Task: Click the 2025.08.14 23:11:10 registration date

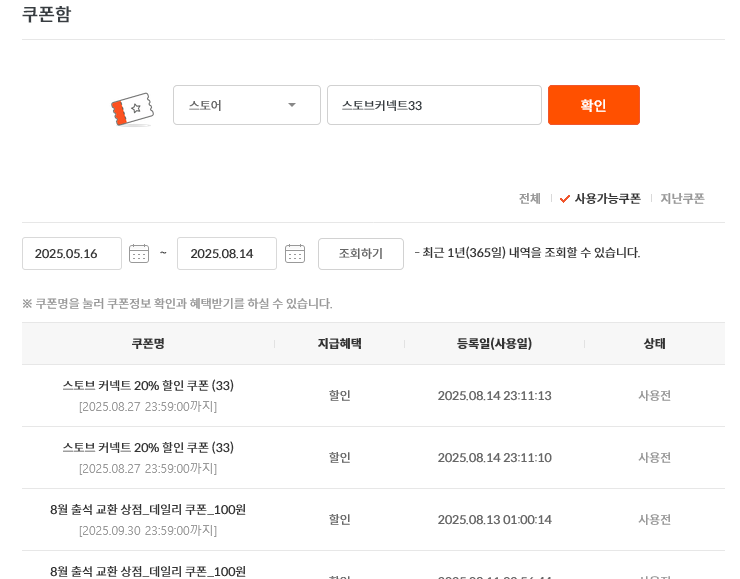Action: coord(494,457)
